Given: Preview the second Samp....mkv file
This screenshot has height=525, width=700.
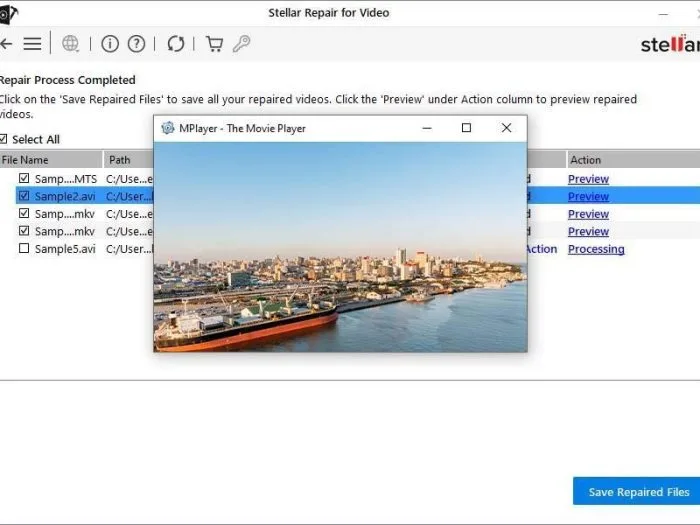Looking at the screenshot, I should [x=588, y=231].
